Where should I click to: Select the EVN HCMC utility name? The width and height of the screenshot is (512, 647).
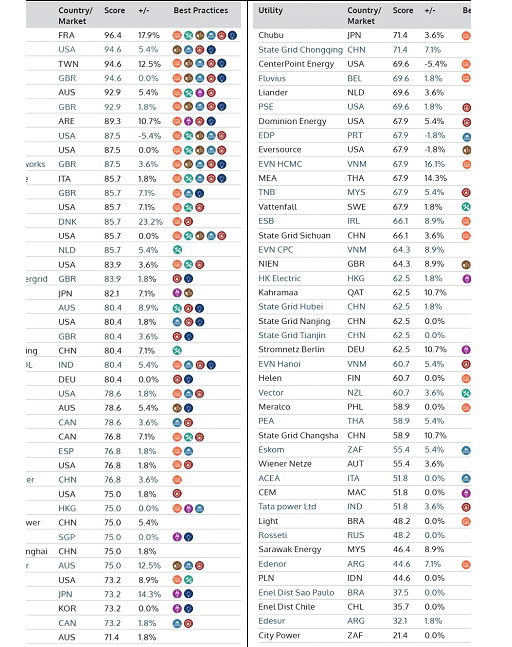coord(280,164)
